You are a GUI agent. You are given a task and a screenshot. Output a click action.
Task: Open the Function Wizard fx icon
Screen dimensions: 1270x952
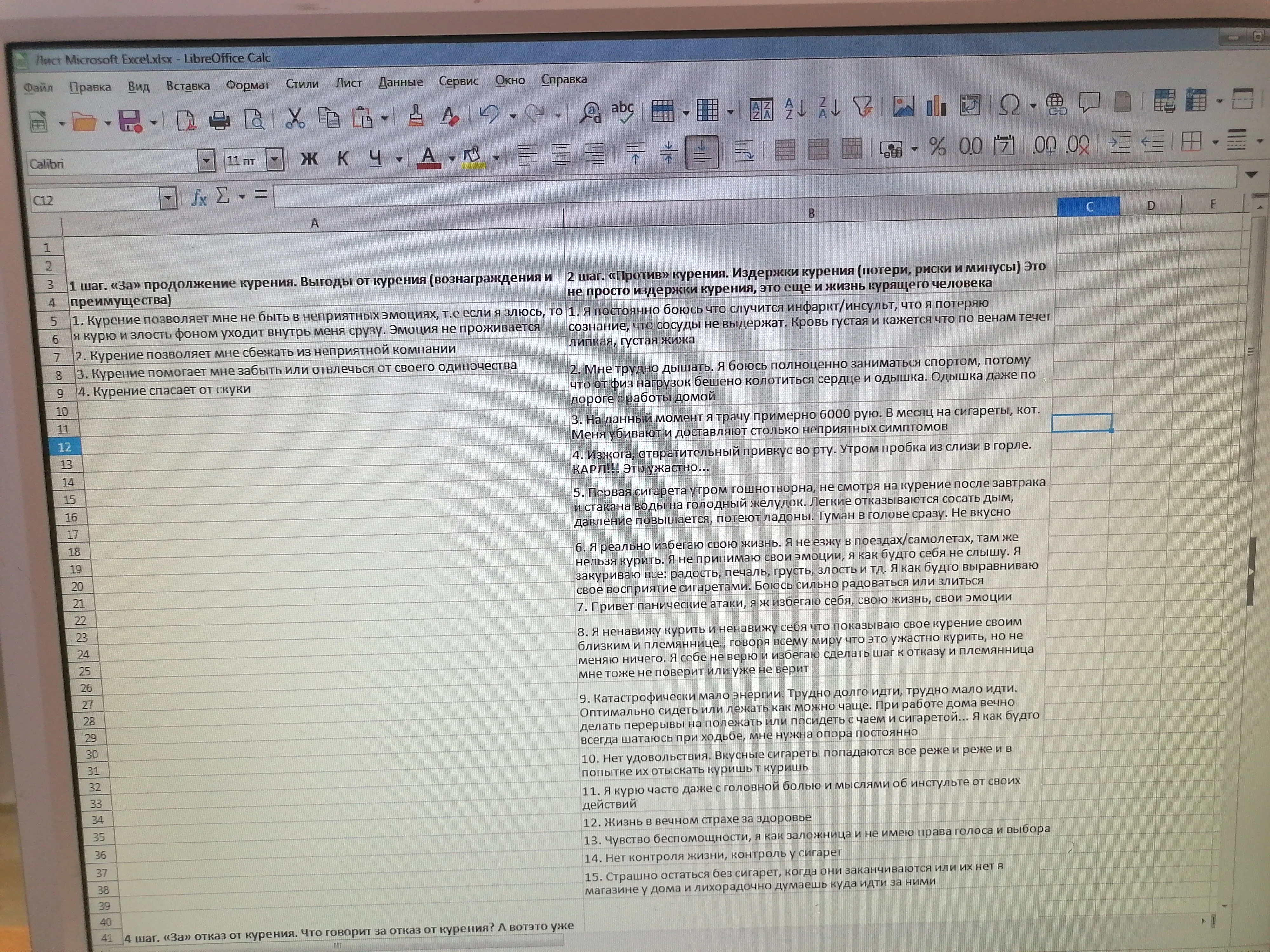(x=199, y=198)
